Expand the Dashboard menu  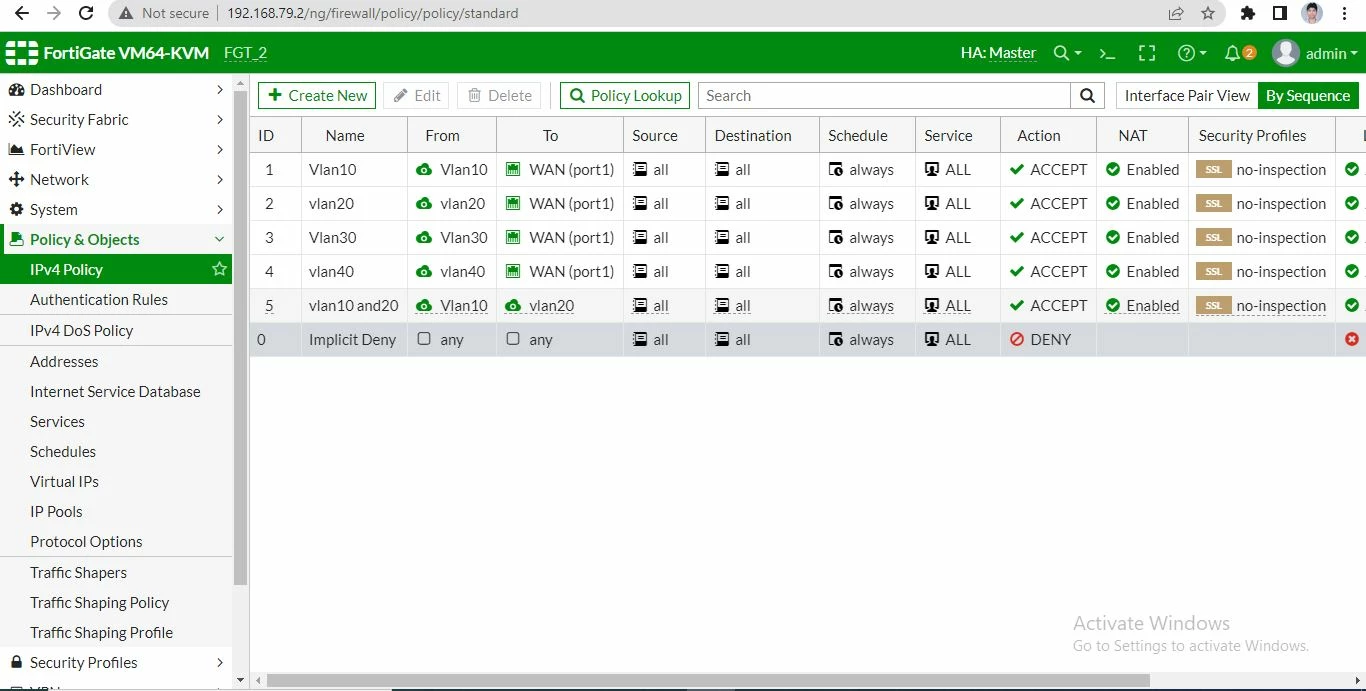pos(219,89)
